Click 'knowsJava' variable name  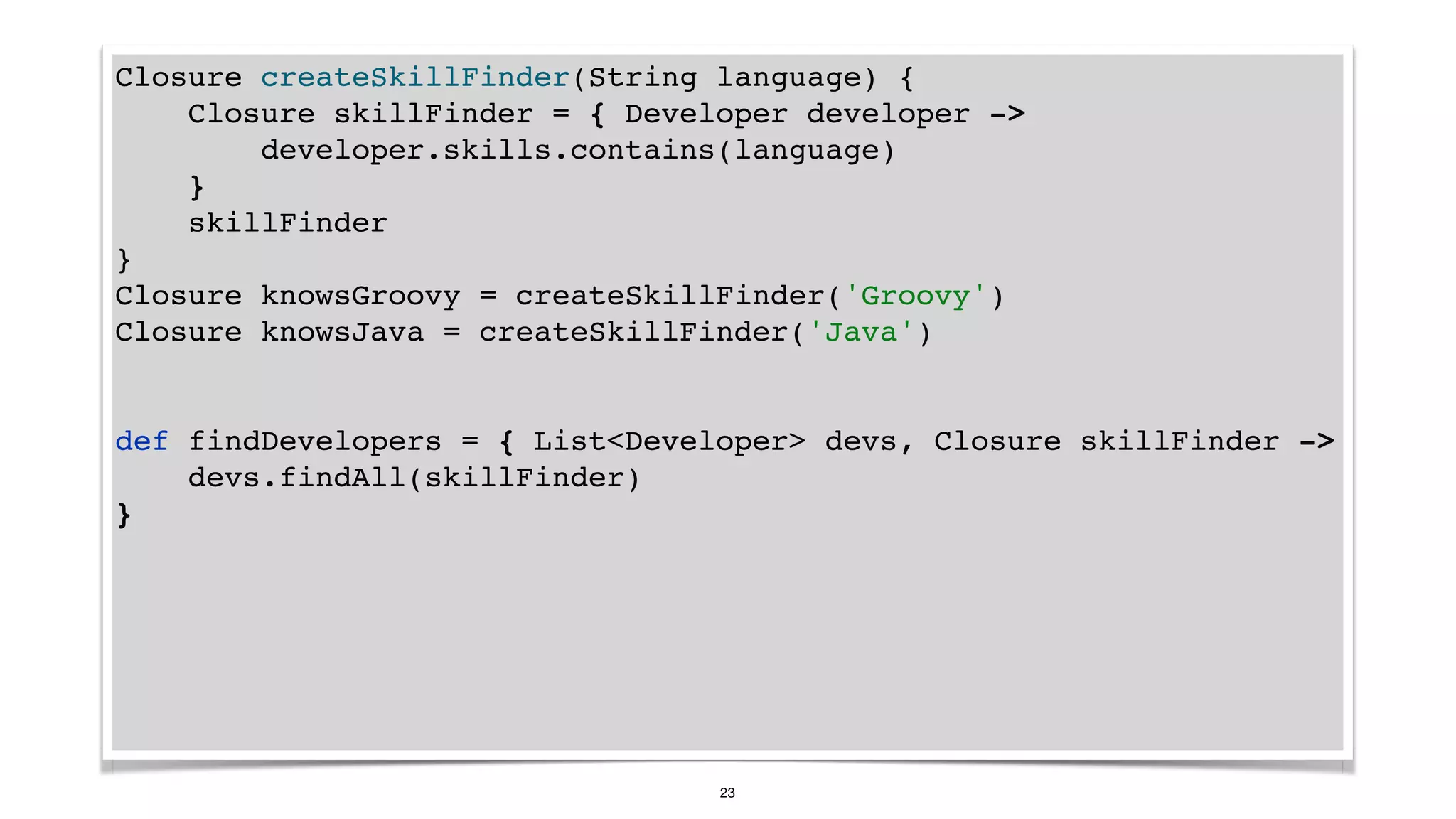342,333
